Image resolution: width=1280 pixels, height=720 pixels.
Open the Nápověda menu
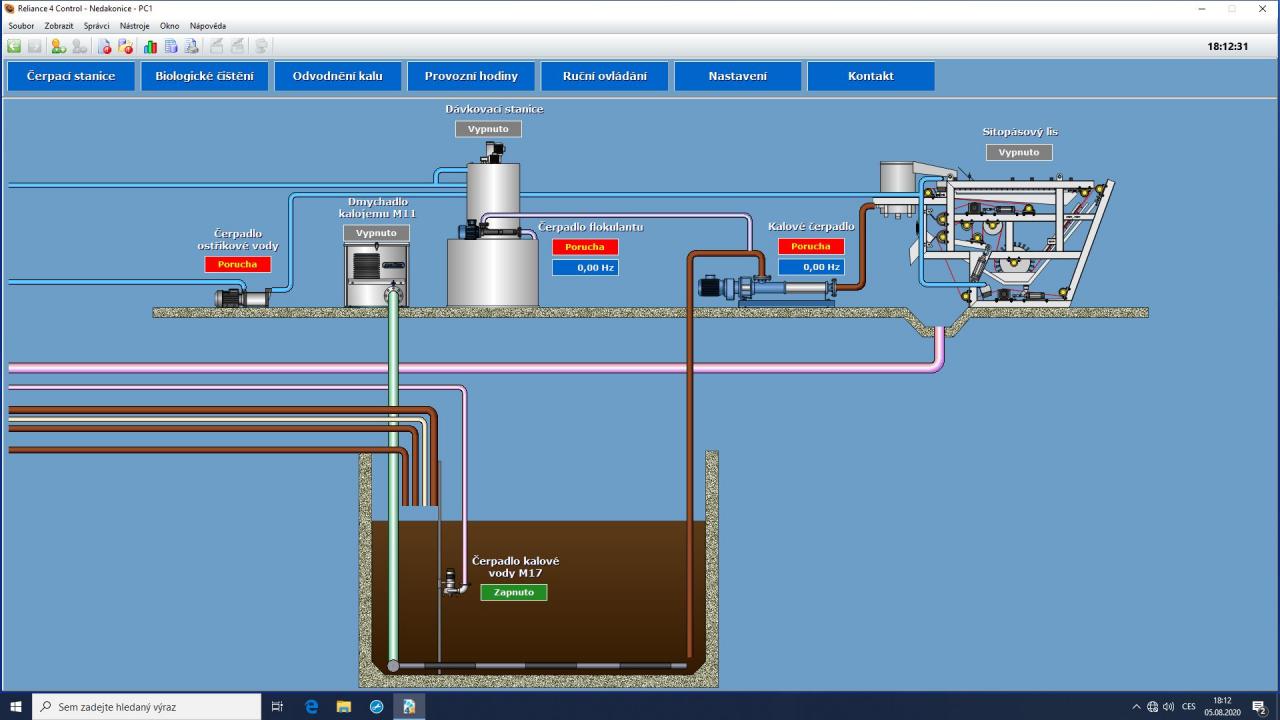[x=208, y=26]
